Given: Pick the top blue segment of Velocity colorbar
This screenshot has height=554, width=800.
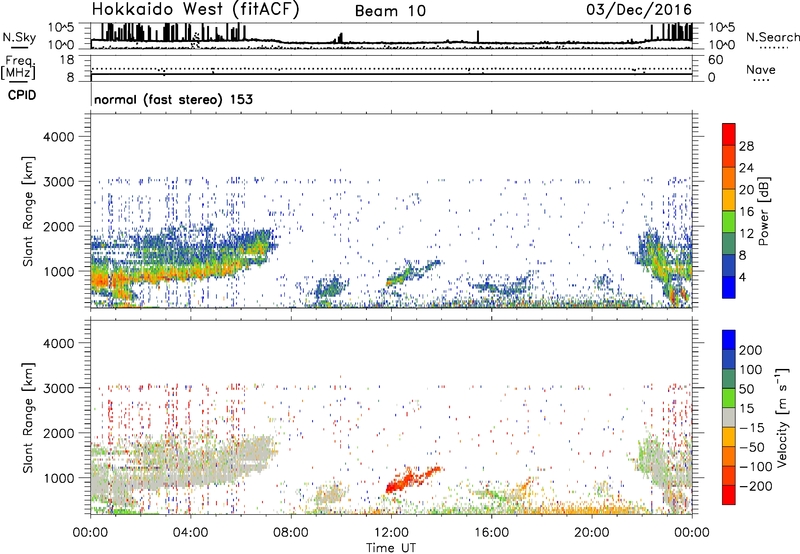Looking at the screenshot, I should click(729, 340).
